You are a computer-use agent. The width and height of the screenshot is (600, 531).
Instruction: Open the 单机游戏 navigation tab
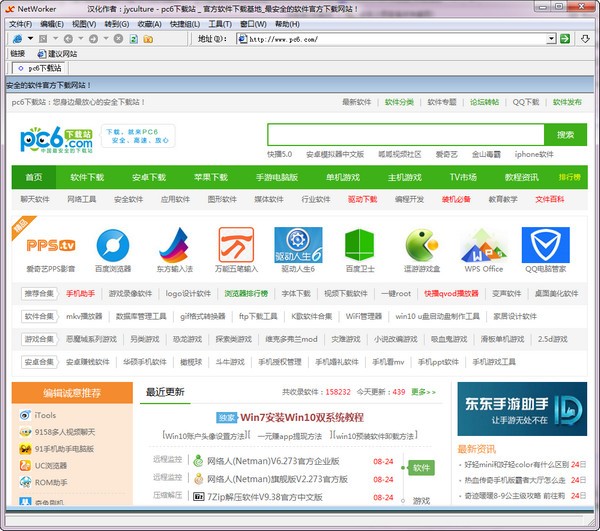pos(343,177)
